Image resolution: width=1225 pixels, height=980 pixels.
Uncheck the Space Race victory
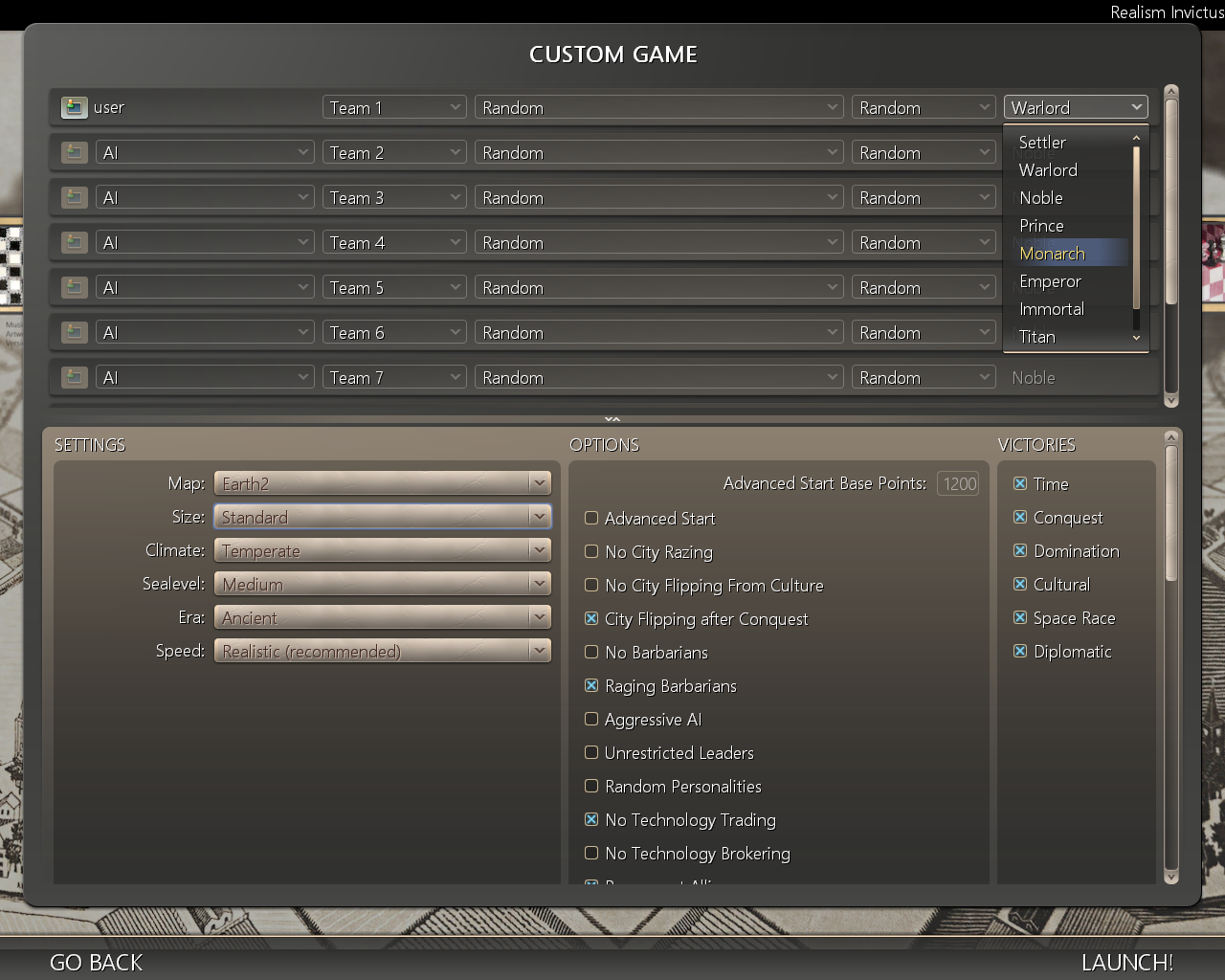[1020, 618]
